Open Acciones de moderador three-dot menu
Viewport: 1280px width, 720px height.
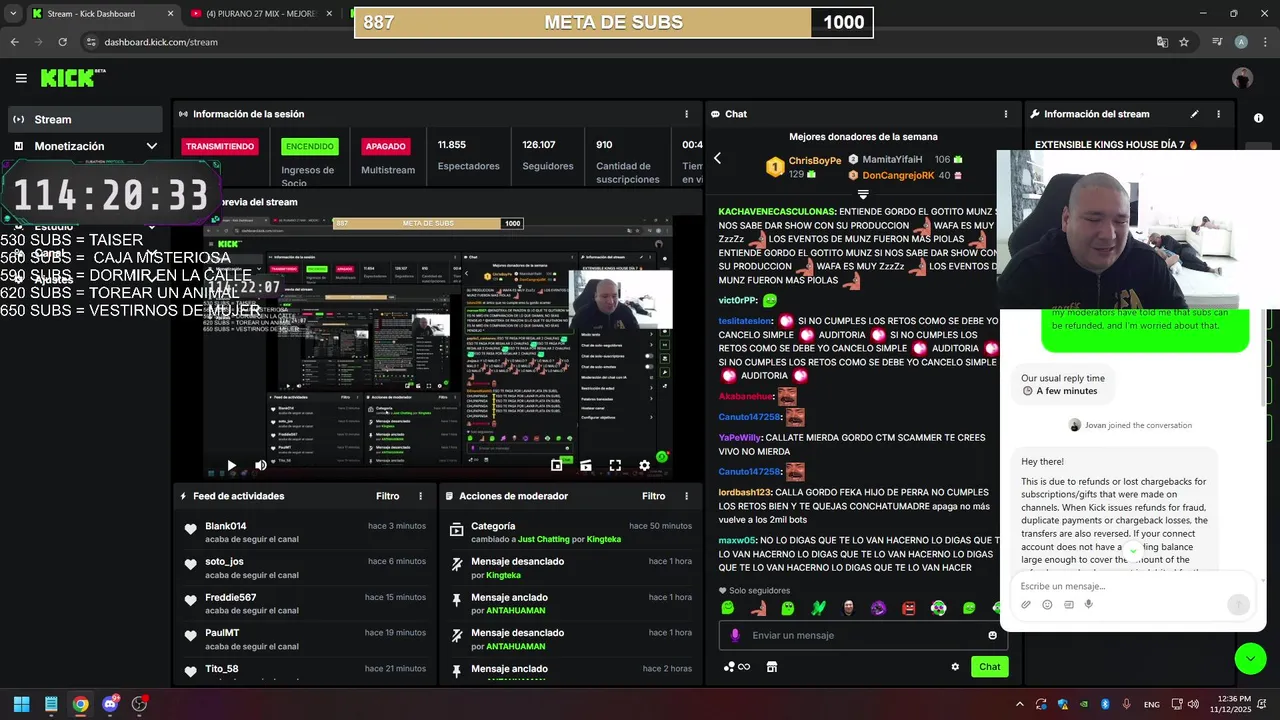686,496
